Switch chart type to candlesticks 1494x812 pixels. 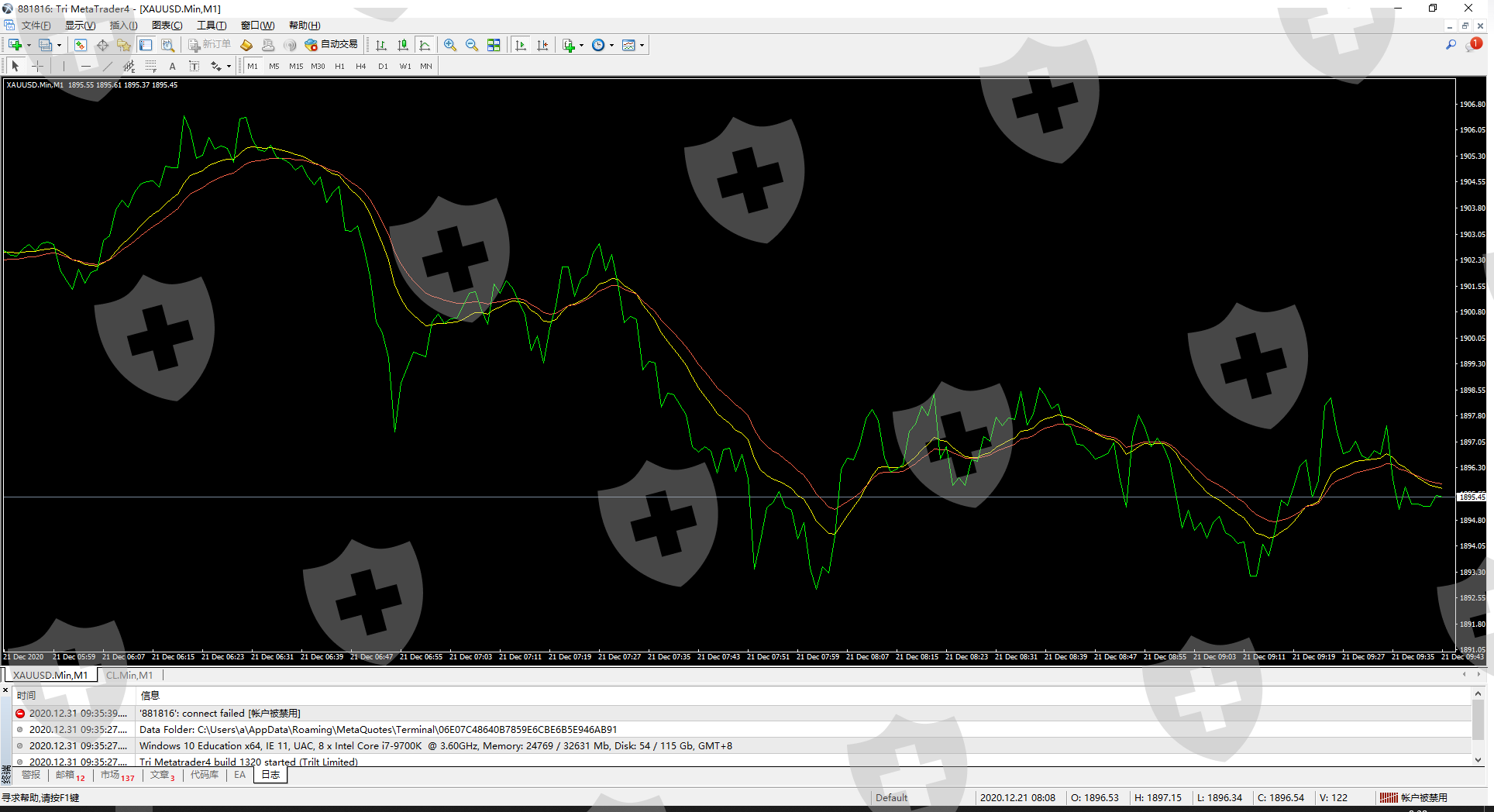(403, 45)
